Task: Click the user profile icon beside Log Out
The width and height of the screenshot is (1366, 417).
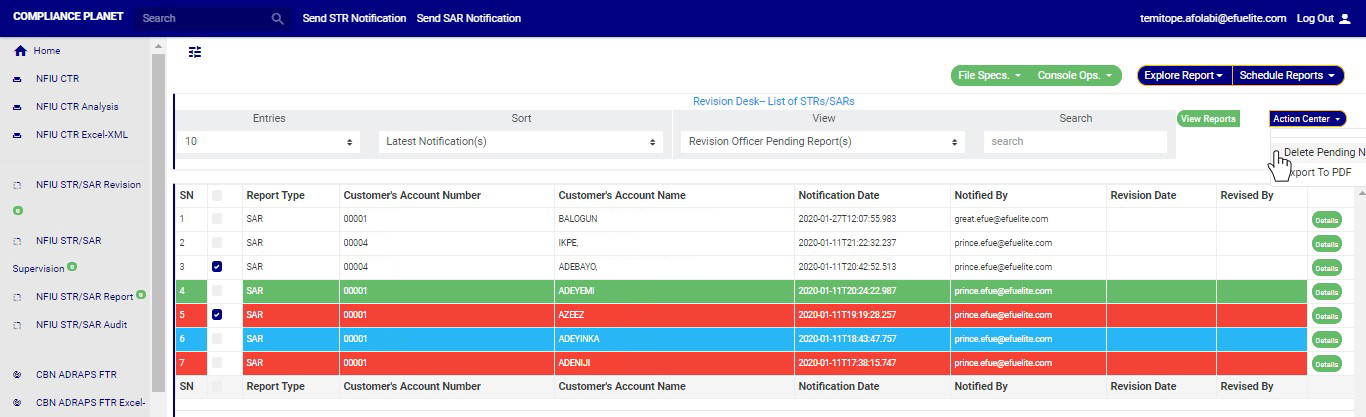Action: pyautogui.click(x=1344, y=19)
